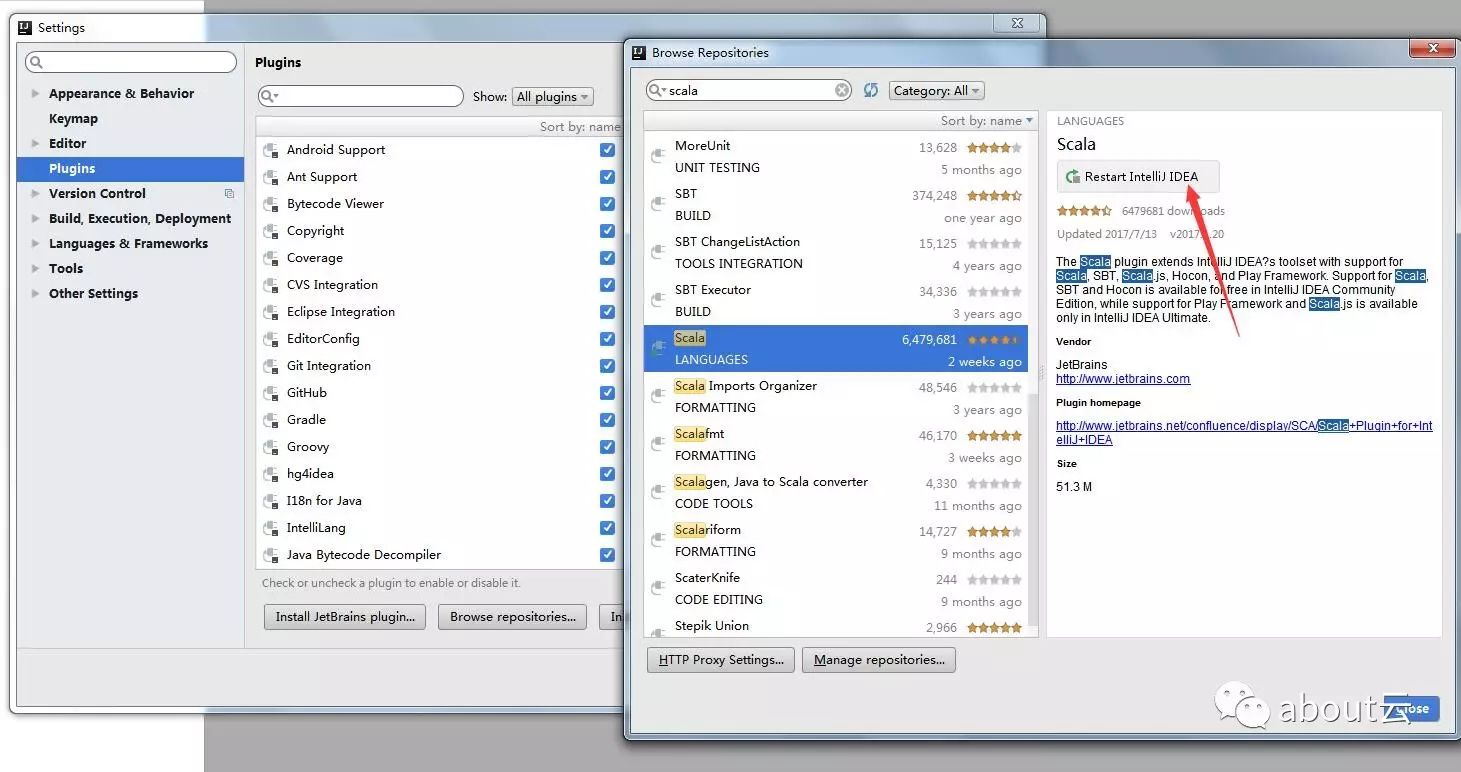Screen dimensions: 1461x772
Task: Expand the Tools settings node
Action: 36,268
